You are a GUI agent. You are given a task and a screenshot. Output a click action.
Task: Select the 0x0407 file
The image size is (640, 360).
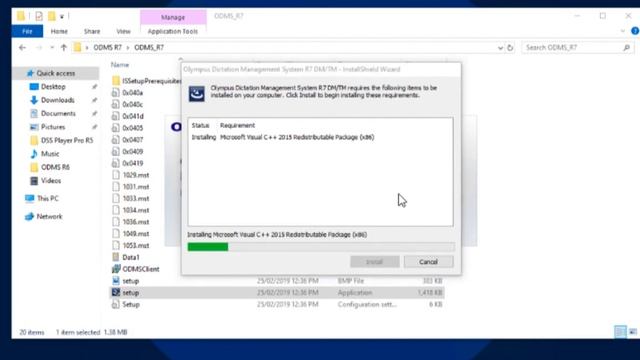[x=133, y=140]
